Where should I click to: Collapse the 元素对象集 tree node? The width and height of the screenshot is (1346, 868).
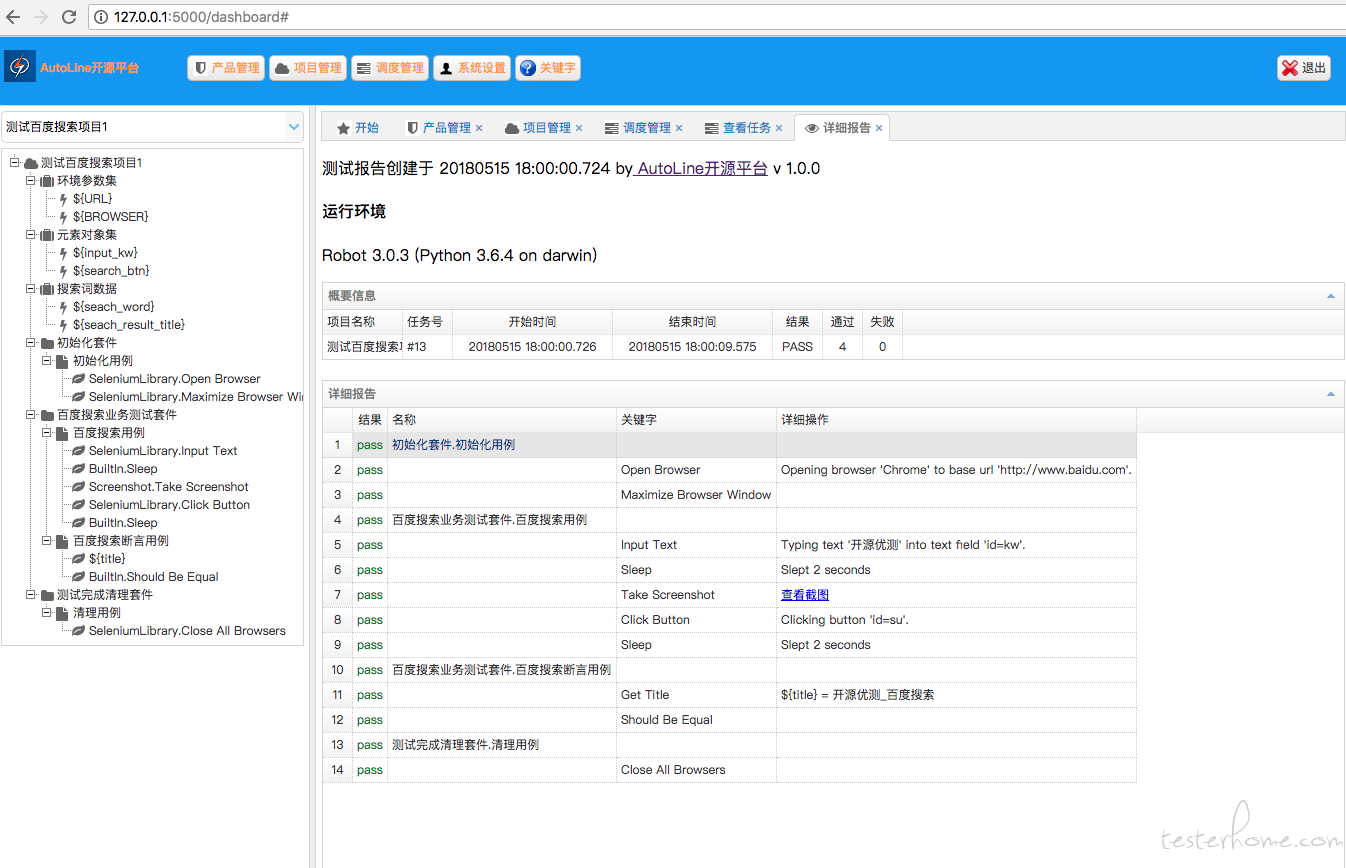tap(30, 235)
